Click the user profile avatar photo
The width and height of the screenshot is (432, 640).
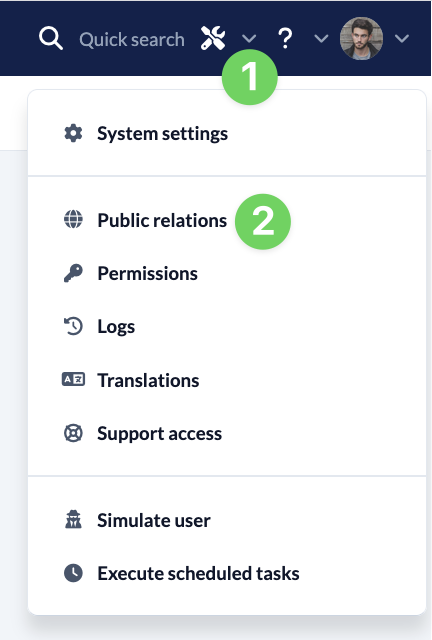pyautogui.click(x=361, y=38)
